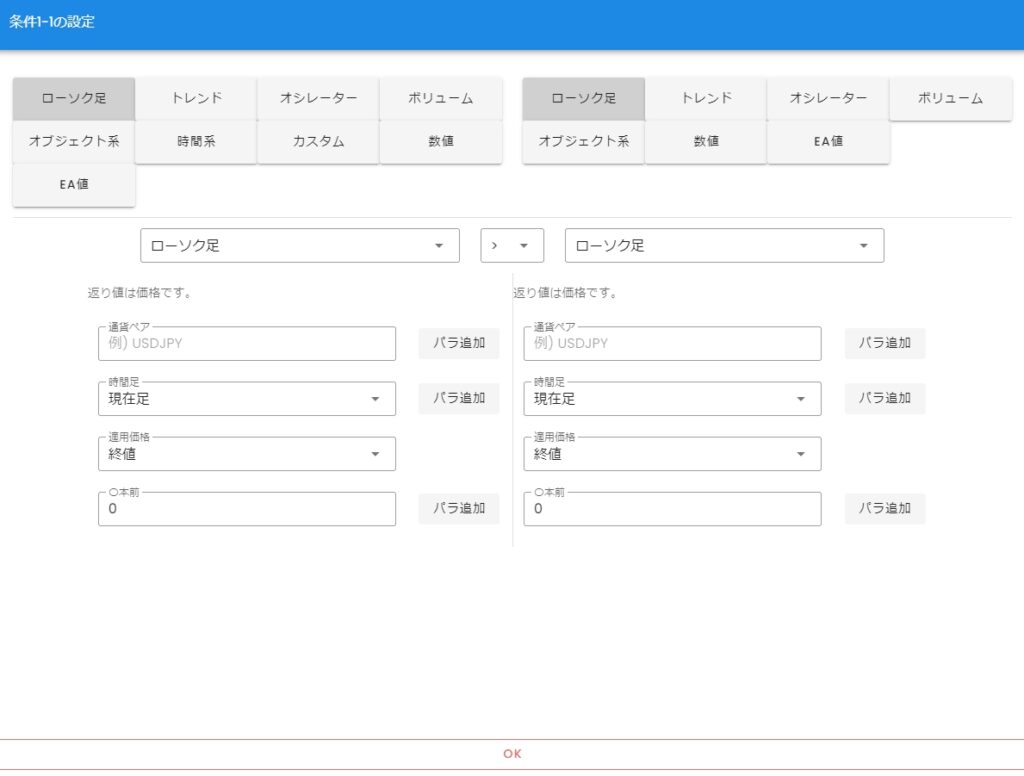Select right-side ボリューム tab
The height and width of the screenshot is (776, 1024).
tap(950, 99)
